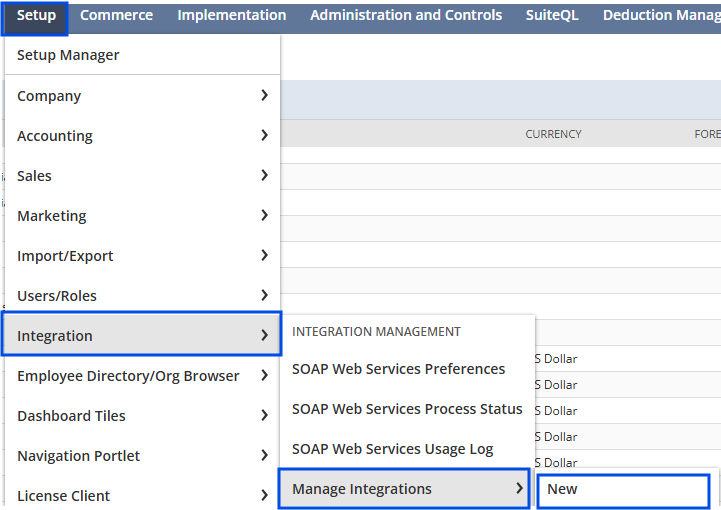721x510 pixels.
Task: Expand the Sales chevron arrow
Action: (x=264, y=175)
